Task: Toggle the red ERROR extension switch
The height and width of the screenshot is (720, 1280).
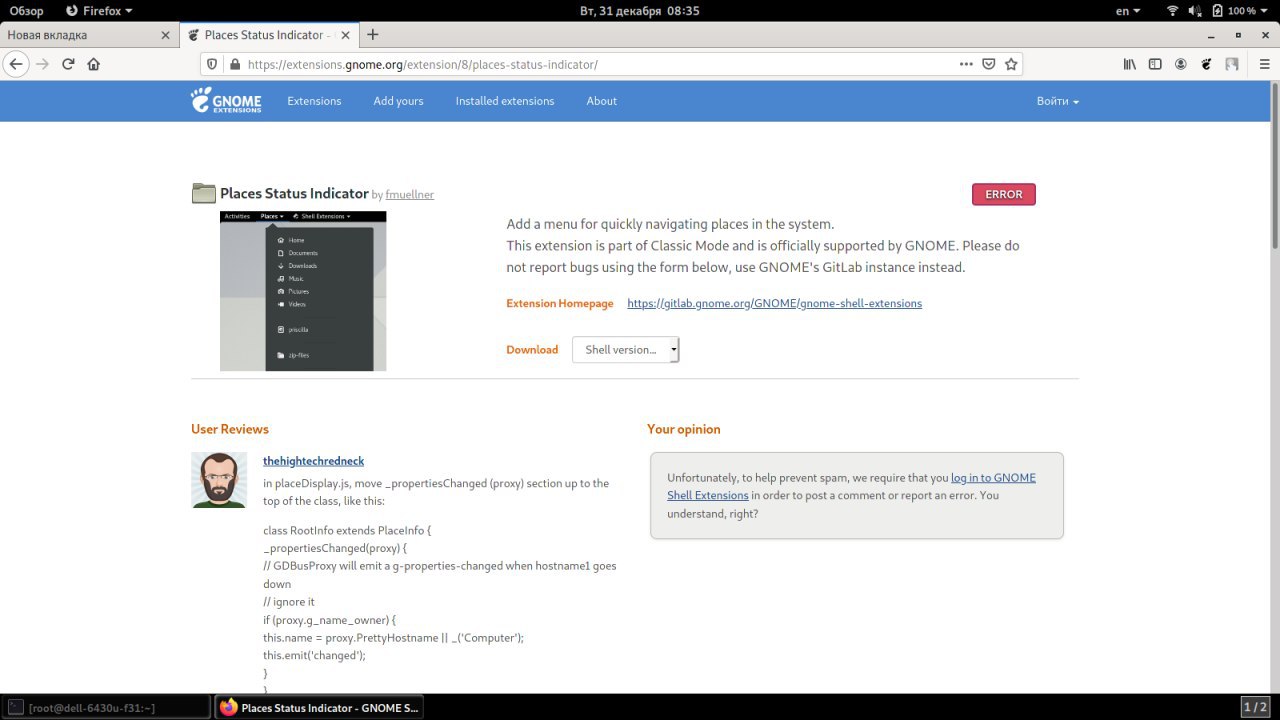Action: pyautogui.click(x=1003, y=194)
